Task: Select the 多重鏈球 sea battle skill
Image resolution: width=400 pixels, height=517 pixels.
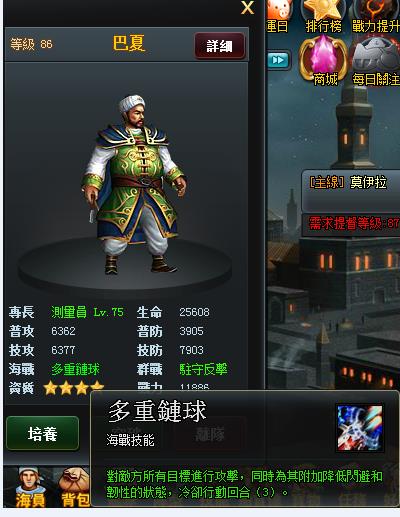Action: coord(75,369)
